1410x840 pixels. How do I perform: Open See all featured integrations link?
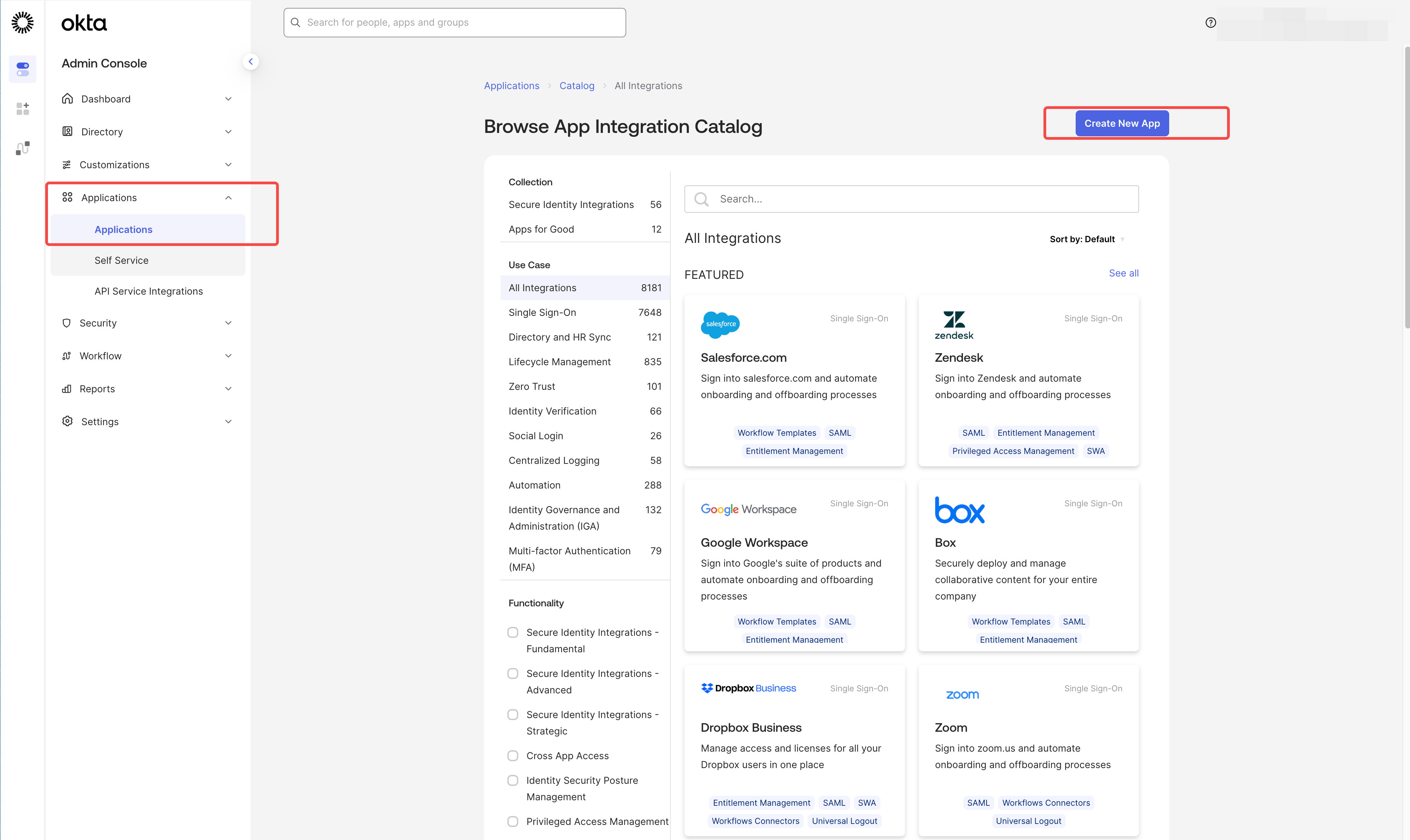click(1123, 273)
